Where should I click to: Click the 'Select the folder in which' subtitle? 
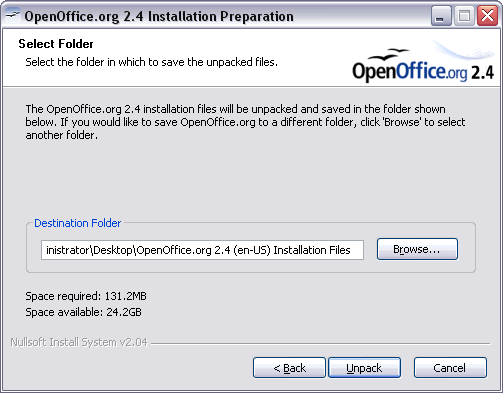152,62
